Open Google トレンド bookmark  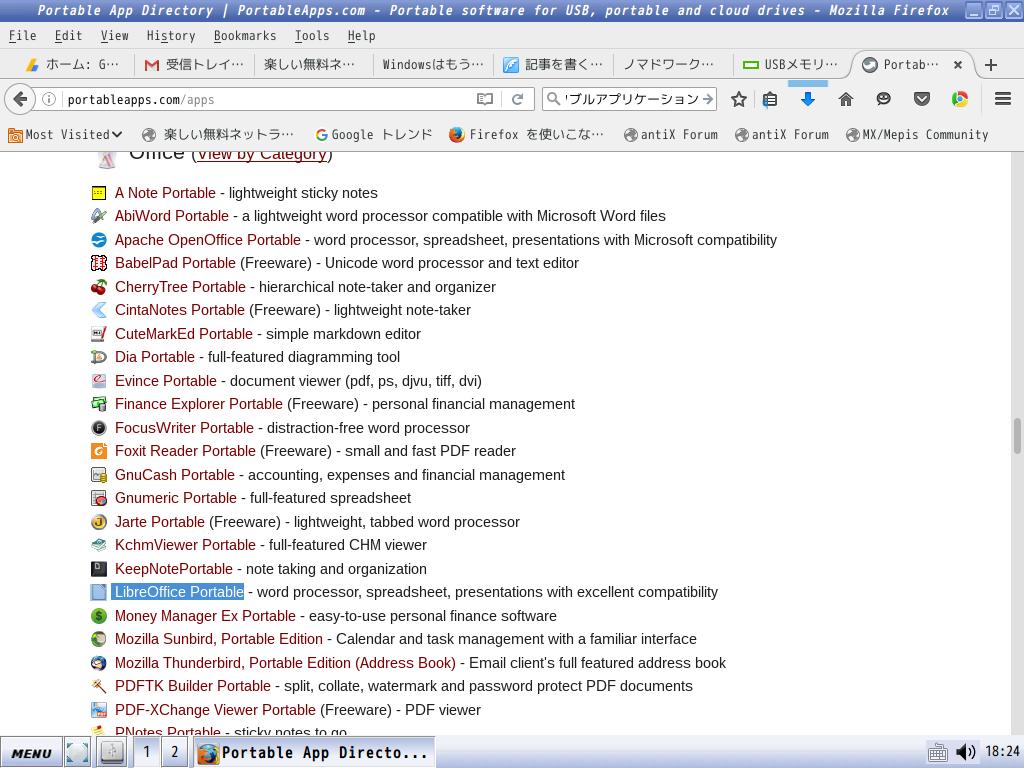click(374, 135)
